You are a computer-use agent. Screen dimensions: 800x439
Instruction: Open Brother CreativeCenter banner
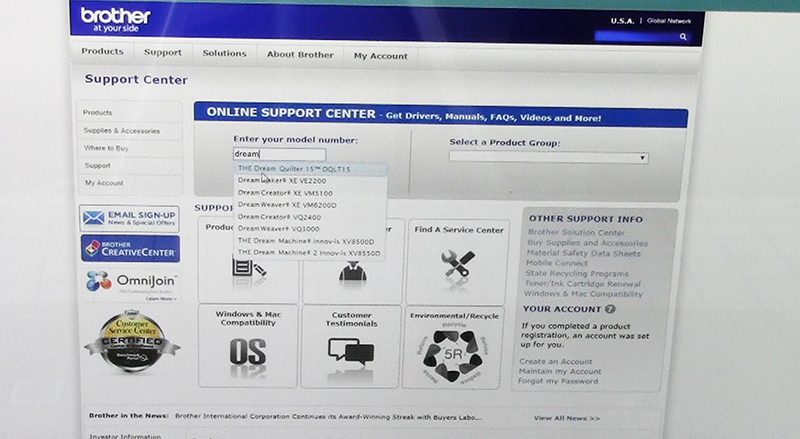(130, 249)
